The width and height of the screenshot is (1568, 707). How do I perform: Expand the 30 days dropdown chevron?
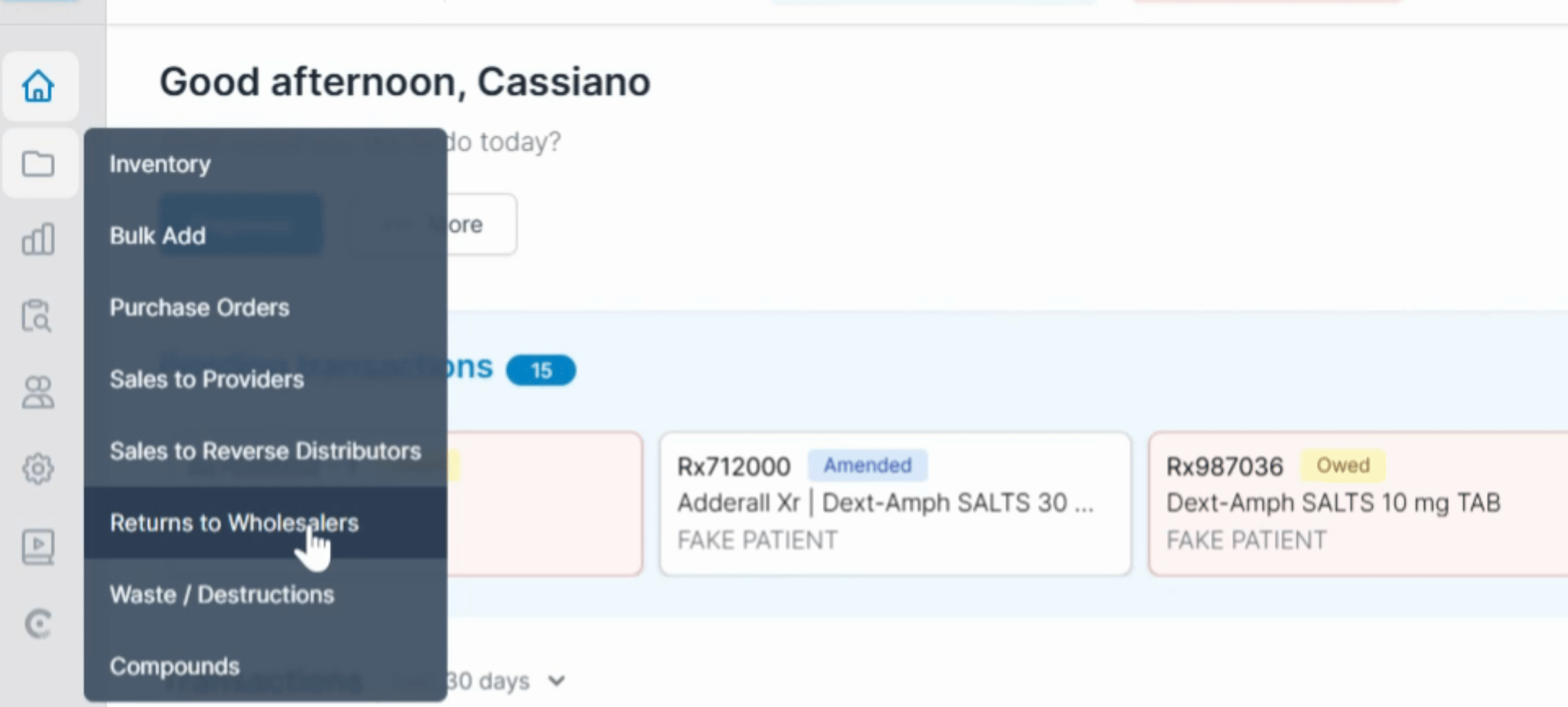pyautogui.click(x=557, y=681)
